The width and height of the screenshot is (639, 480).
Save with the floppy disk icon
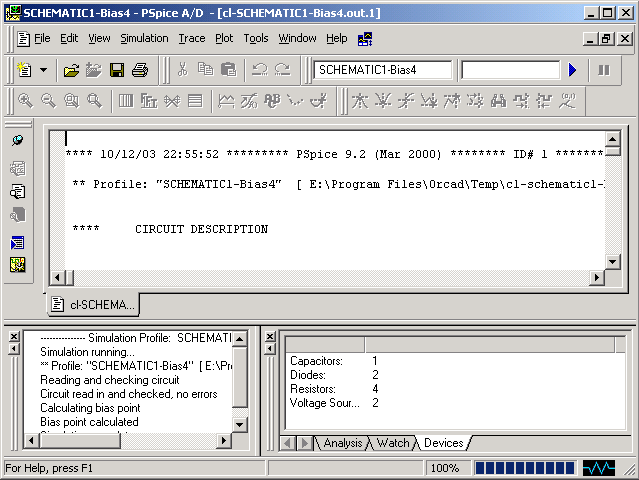click(117, 70)
